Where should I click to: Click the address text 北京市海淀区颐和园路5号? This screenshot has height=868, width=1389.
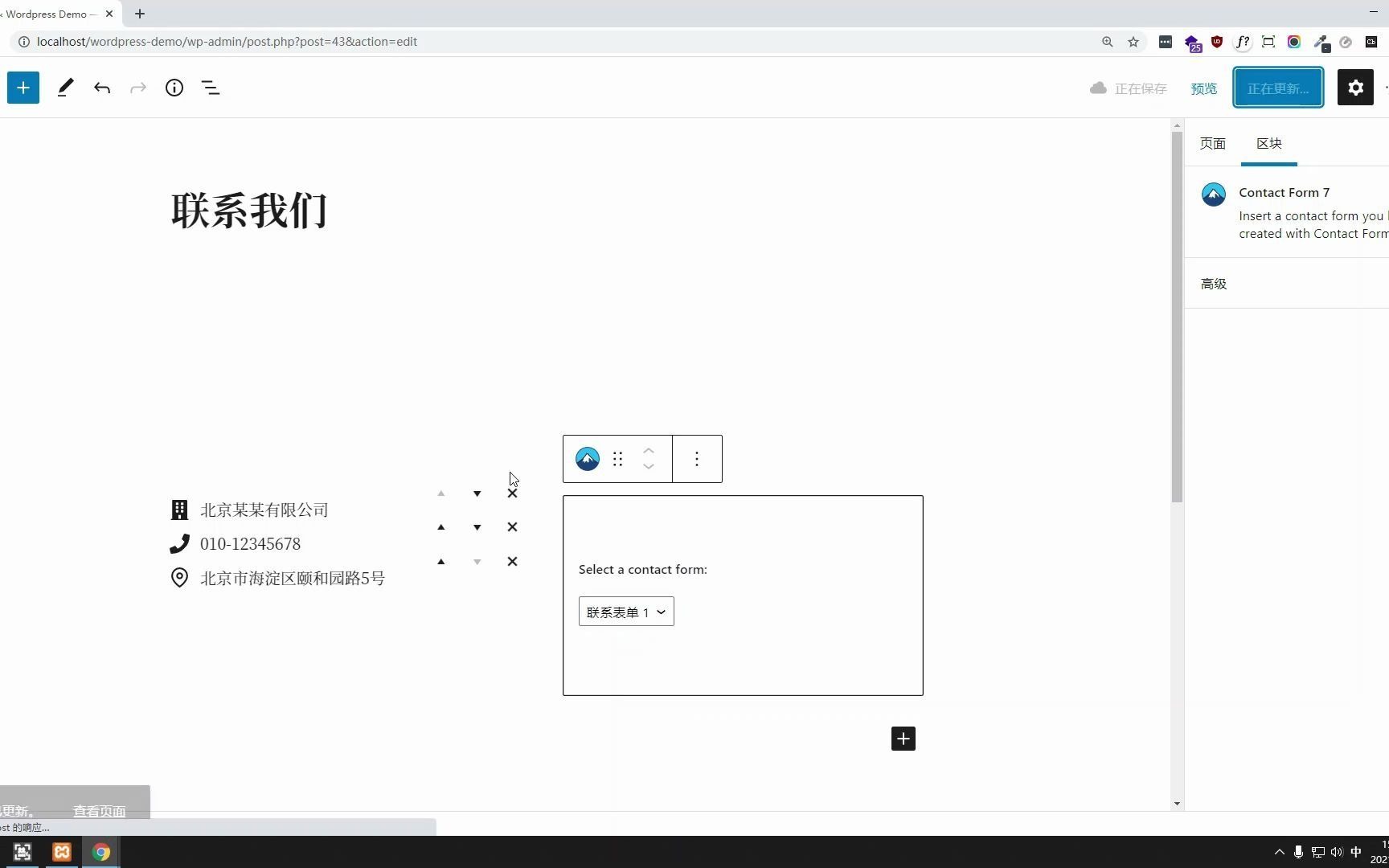click(x=293, y=578)
